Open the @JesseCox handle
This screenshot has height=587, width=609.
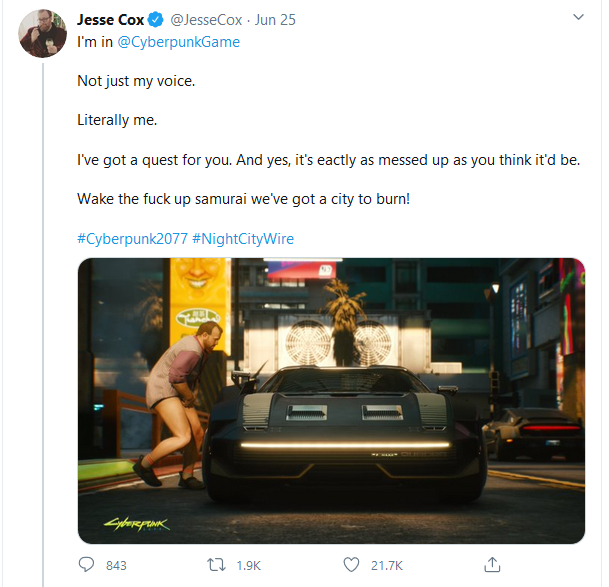tap(206, 20)
